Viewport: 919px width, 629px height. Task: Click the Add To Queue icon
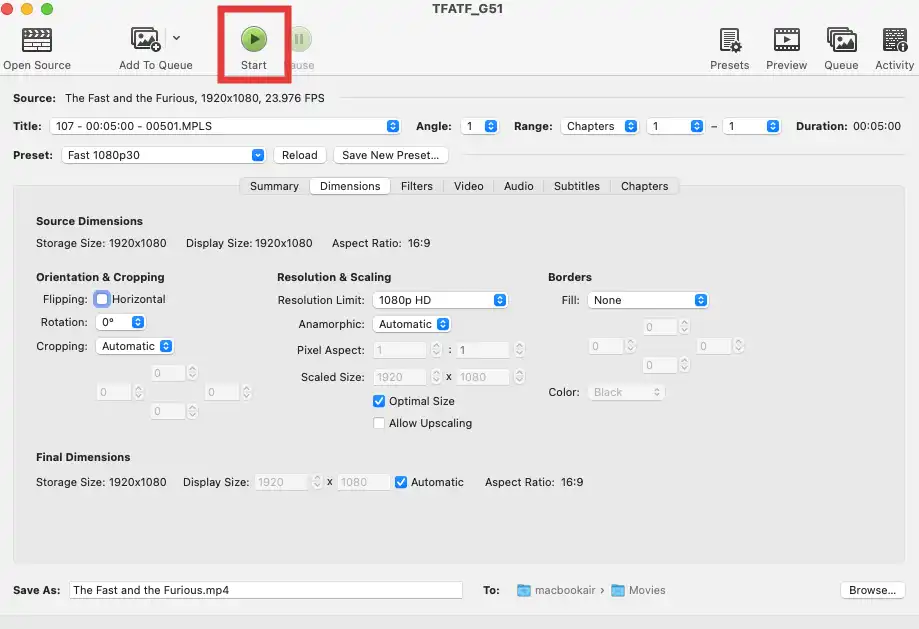(146, 40)
